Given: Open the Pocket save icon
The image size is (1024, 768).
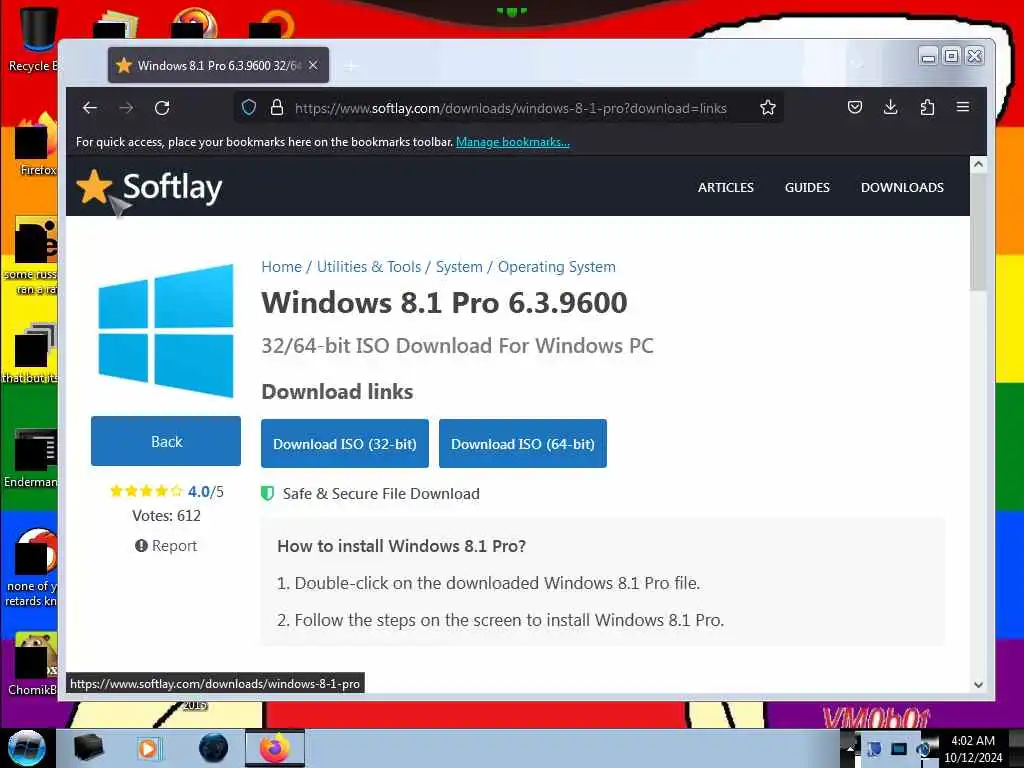Looking at the screenshot, I should tap(855, 107).
